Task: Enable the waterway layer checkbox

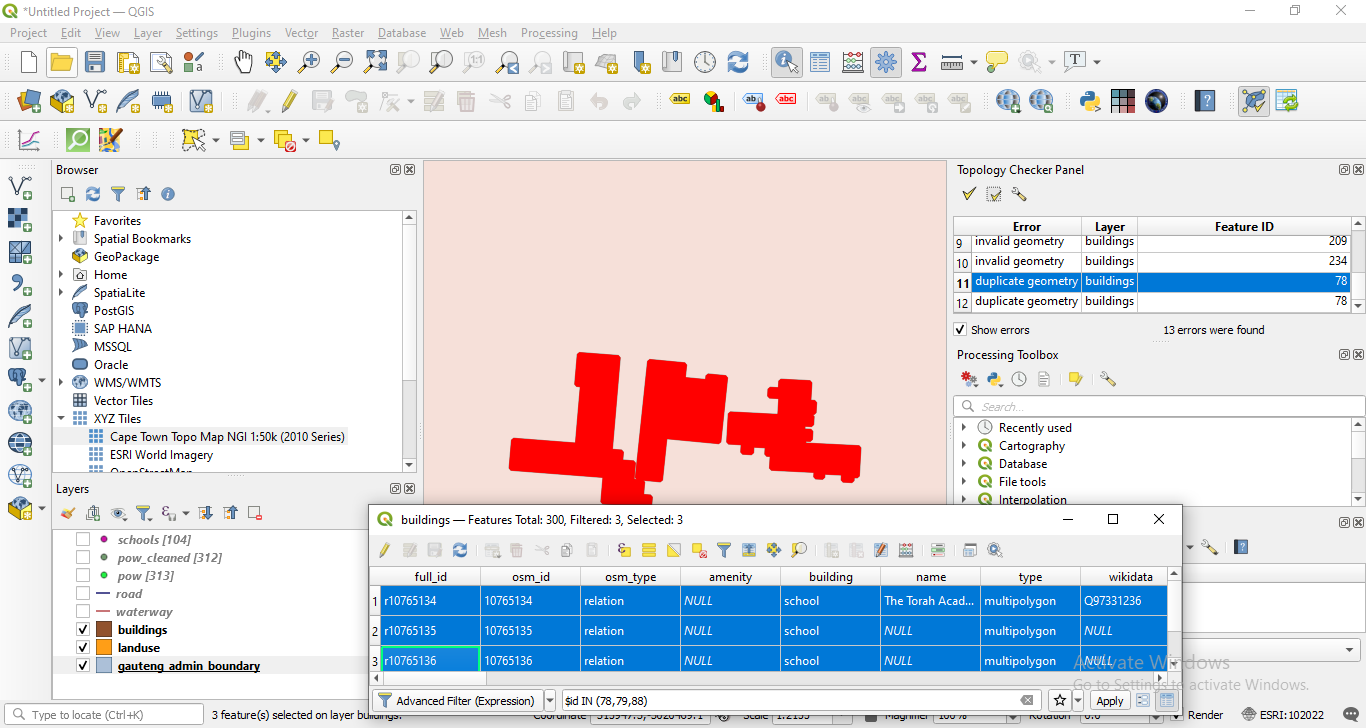Action: point(83,612)
